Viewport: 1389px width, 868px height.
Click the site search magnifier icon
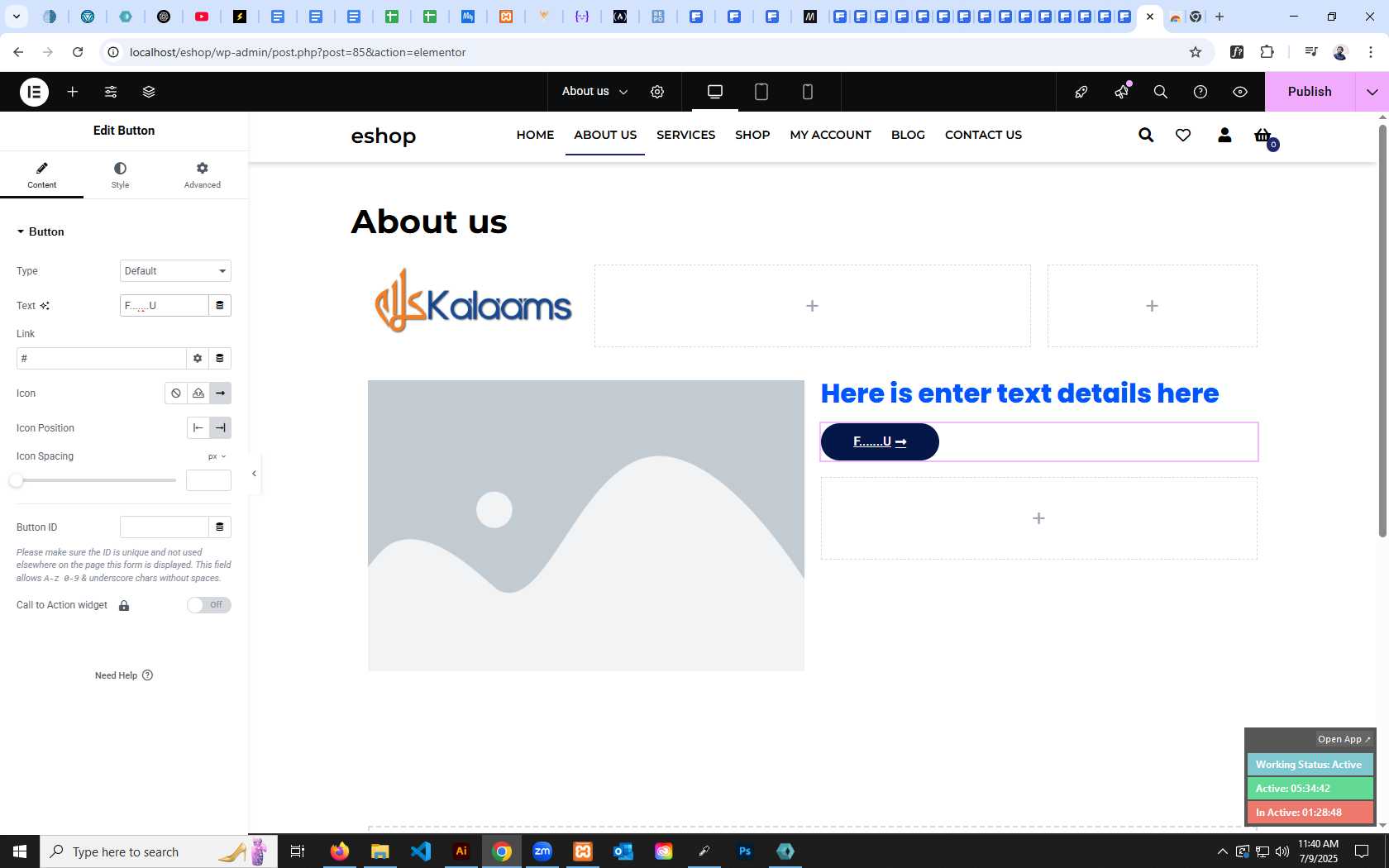point(1146,135)
